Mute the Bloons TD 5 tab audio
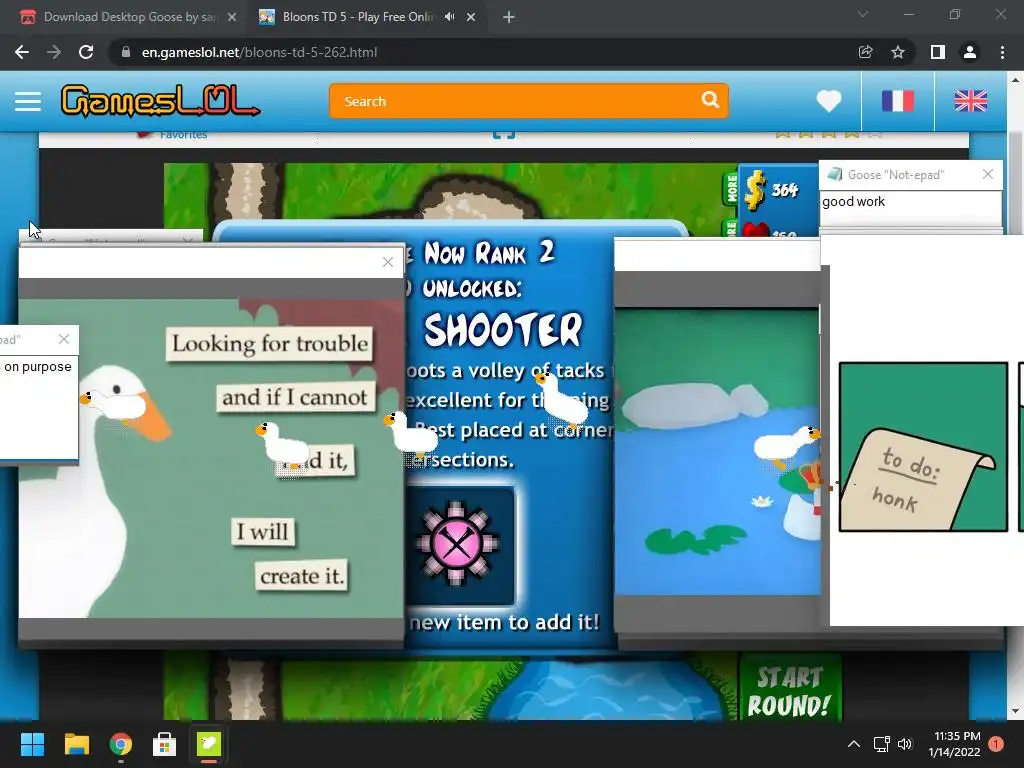This screenshot has height=768, width=1024. tap(449, 17)
